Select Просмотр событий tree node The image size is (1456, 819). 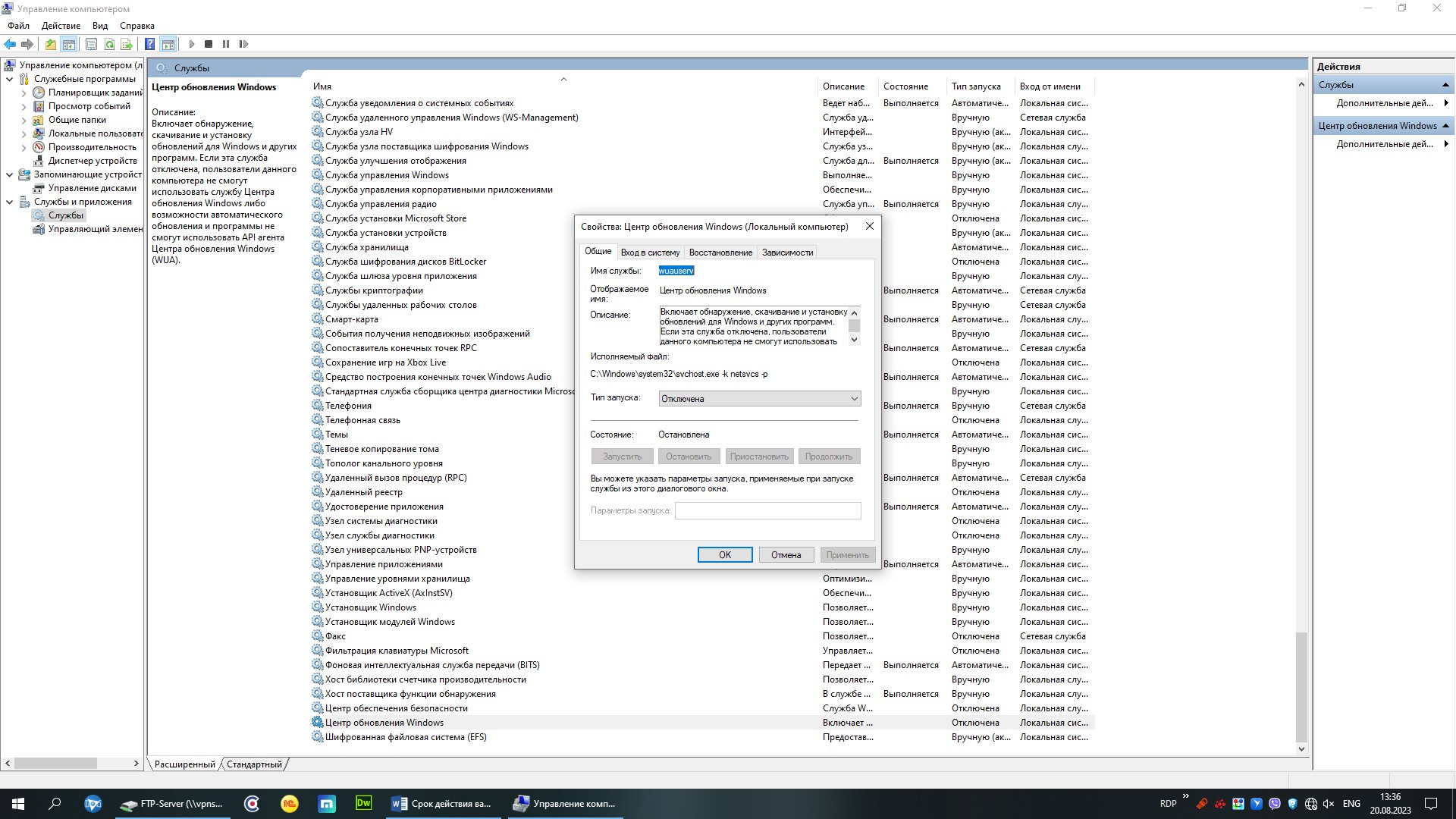(89, 106)
